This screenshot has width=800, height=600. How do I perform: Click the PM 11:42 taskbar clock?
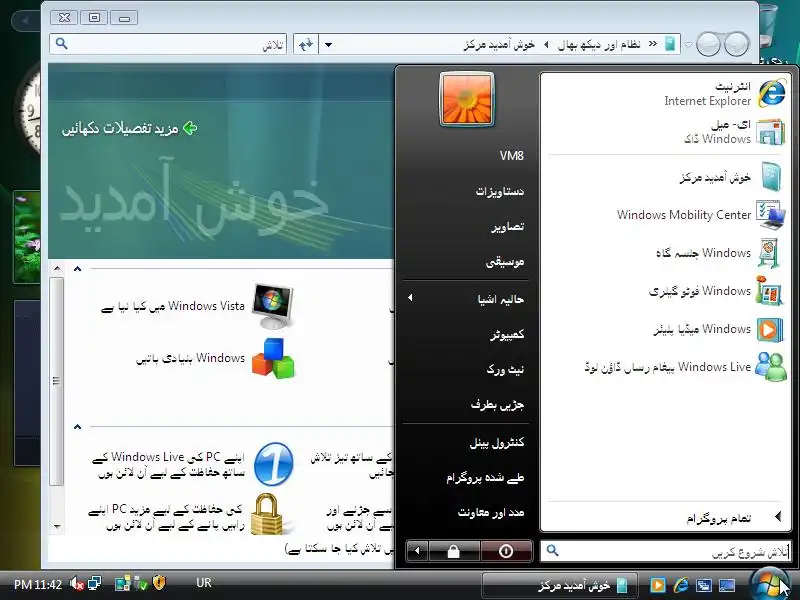[38, 584]
